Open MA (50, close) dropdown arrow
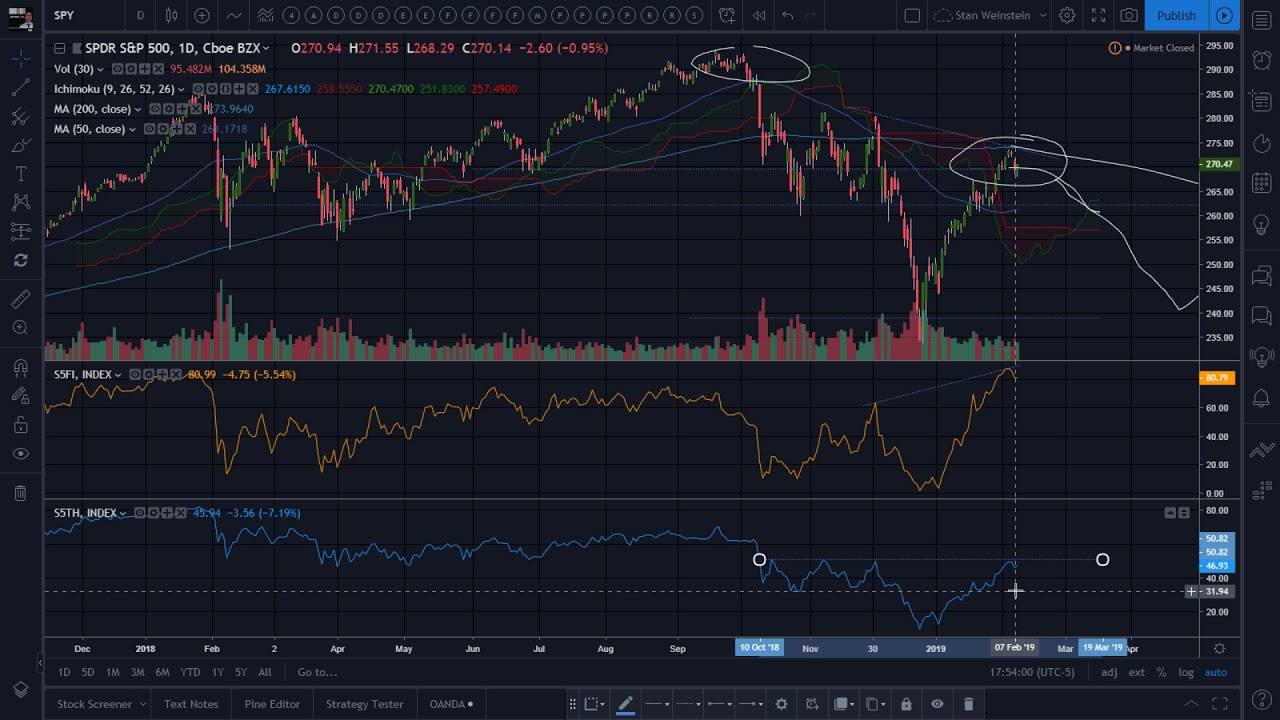This screenshot has width=1280, height=720. (x=132, y=129)
